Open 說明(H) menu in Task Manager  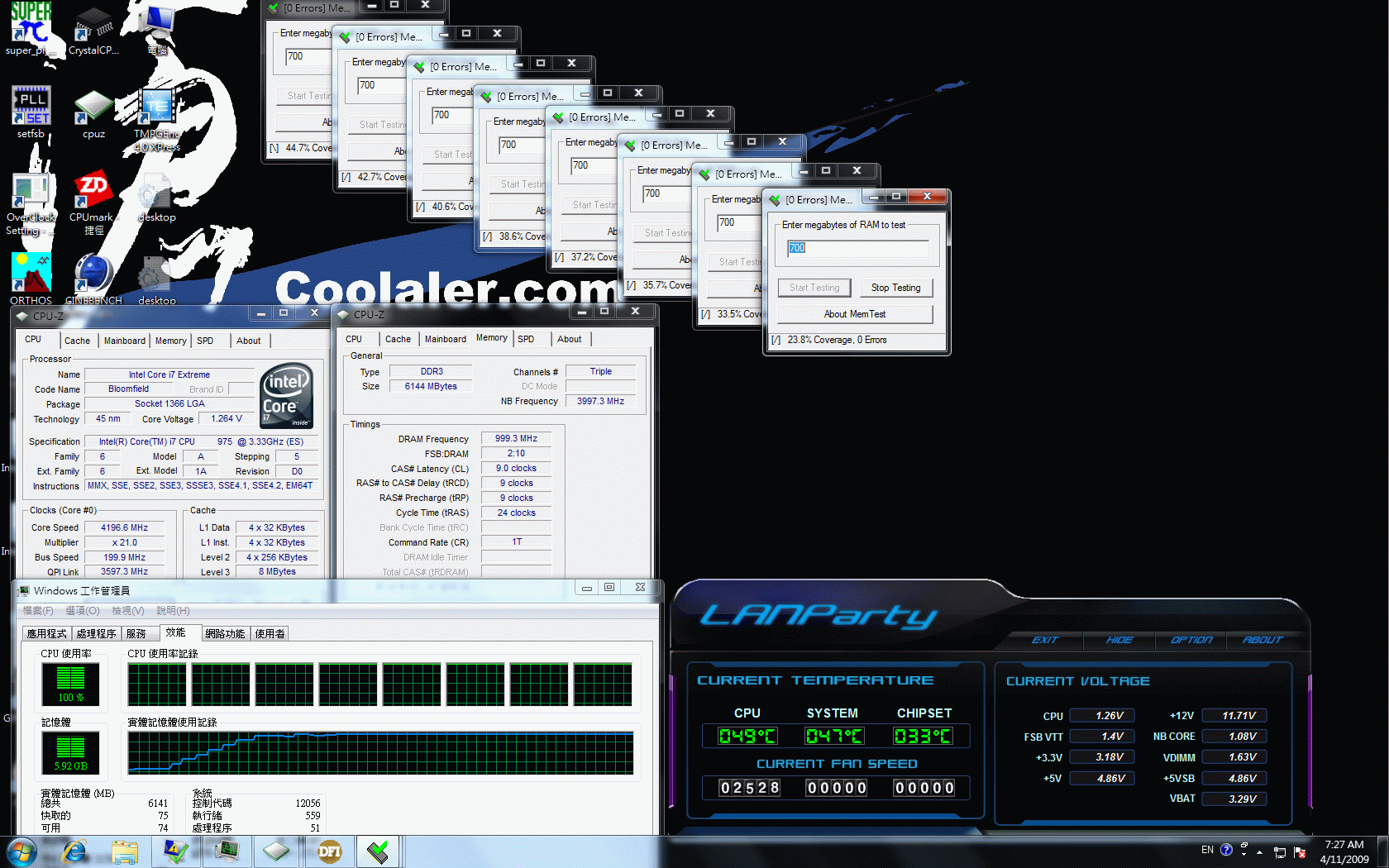click(x=173, y=611)
